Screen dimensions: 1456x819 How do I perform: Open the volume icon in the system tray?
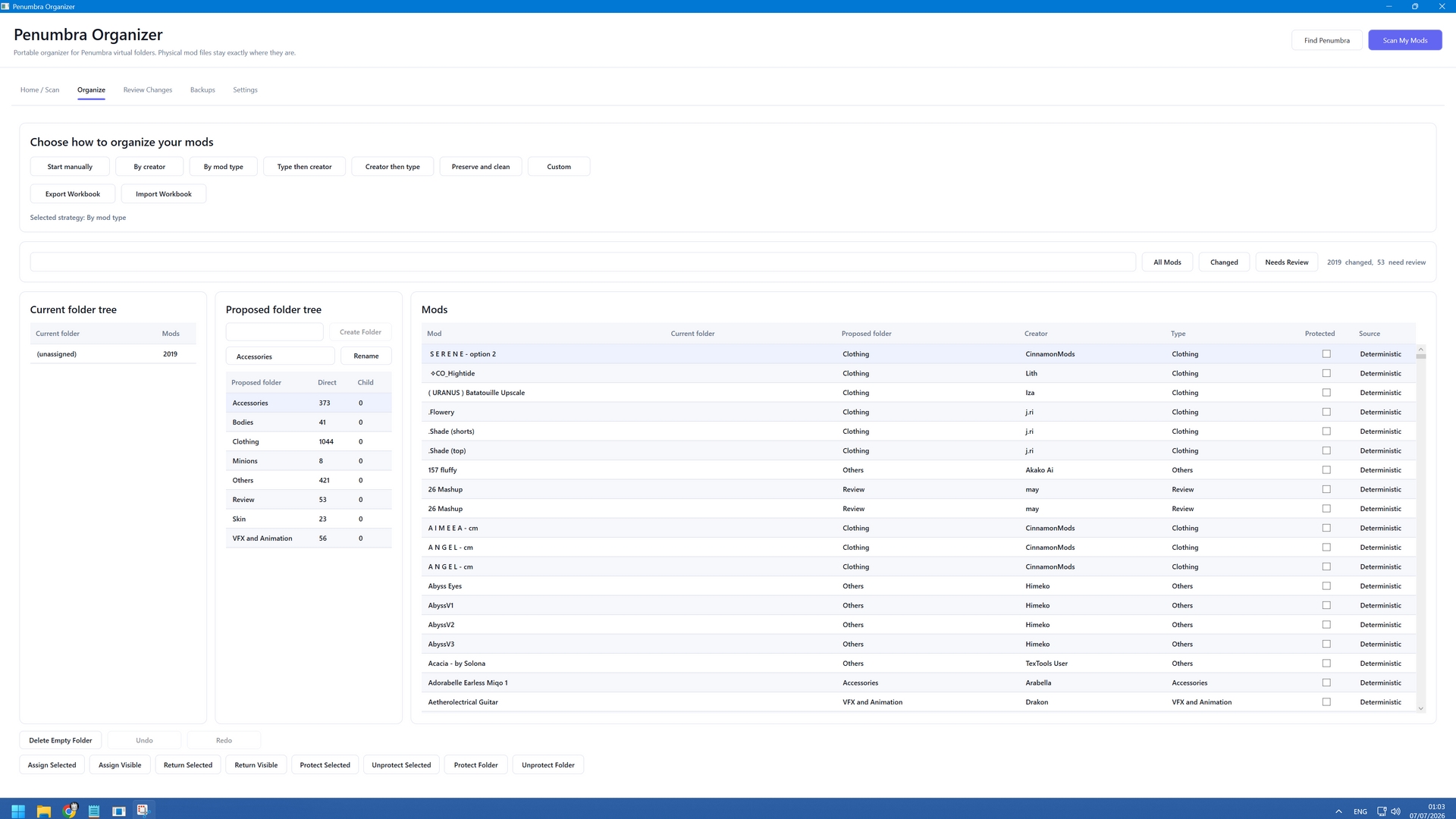tap(1396, 811)
